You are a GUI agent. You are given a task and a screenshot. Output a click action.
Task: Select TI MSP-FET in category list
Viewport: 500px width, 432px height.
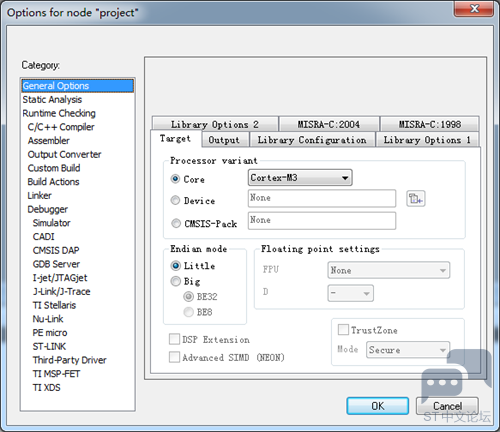56,374
